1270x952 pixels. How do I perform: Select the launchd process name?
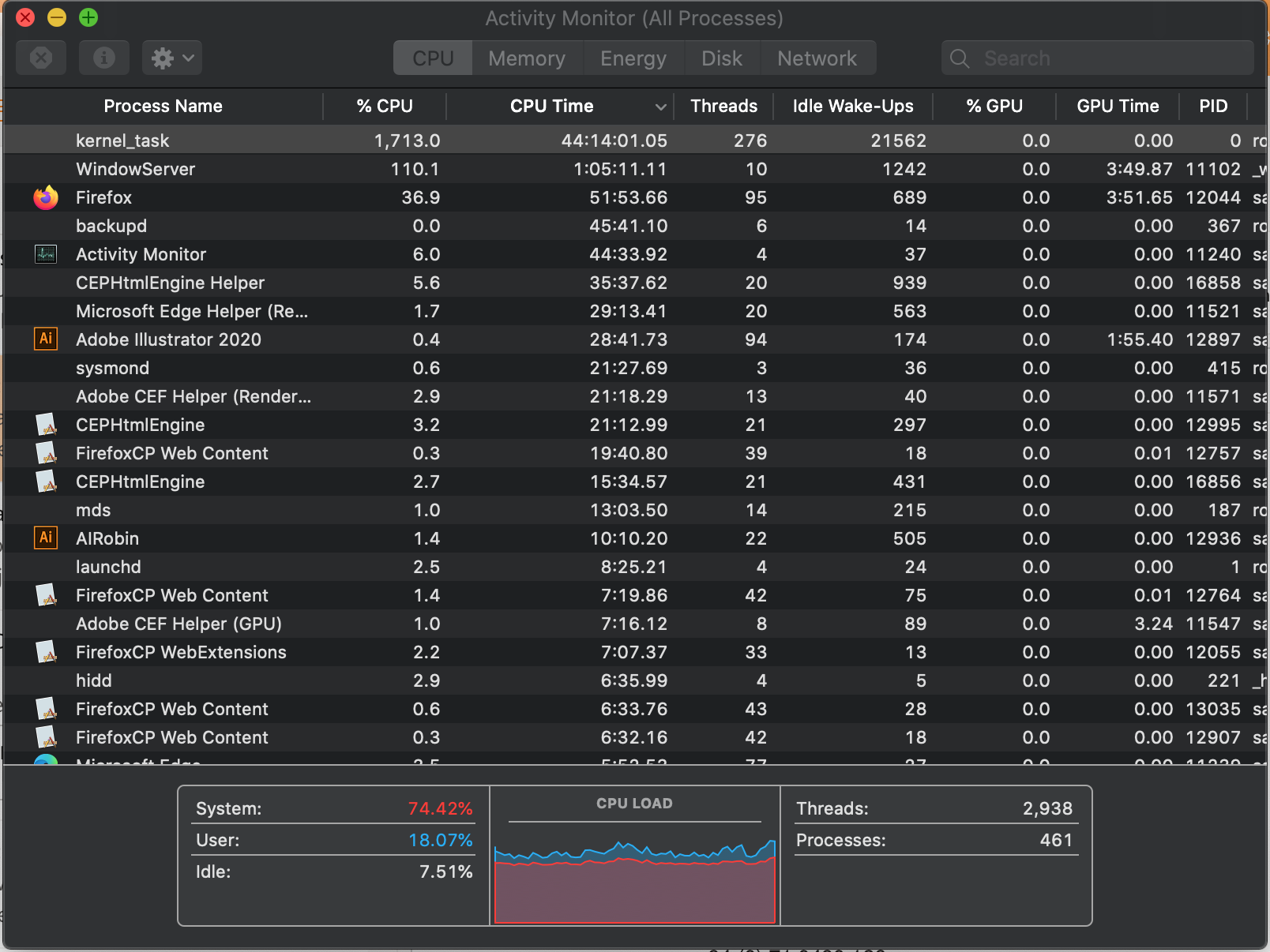click(x=108, y=567)
